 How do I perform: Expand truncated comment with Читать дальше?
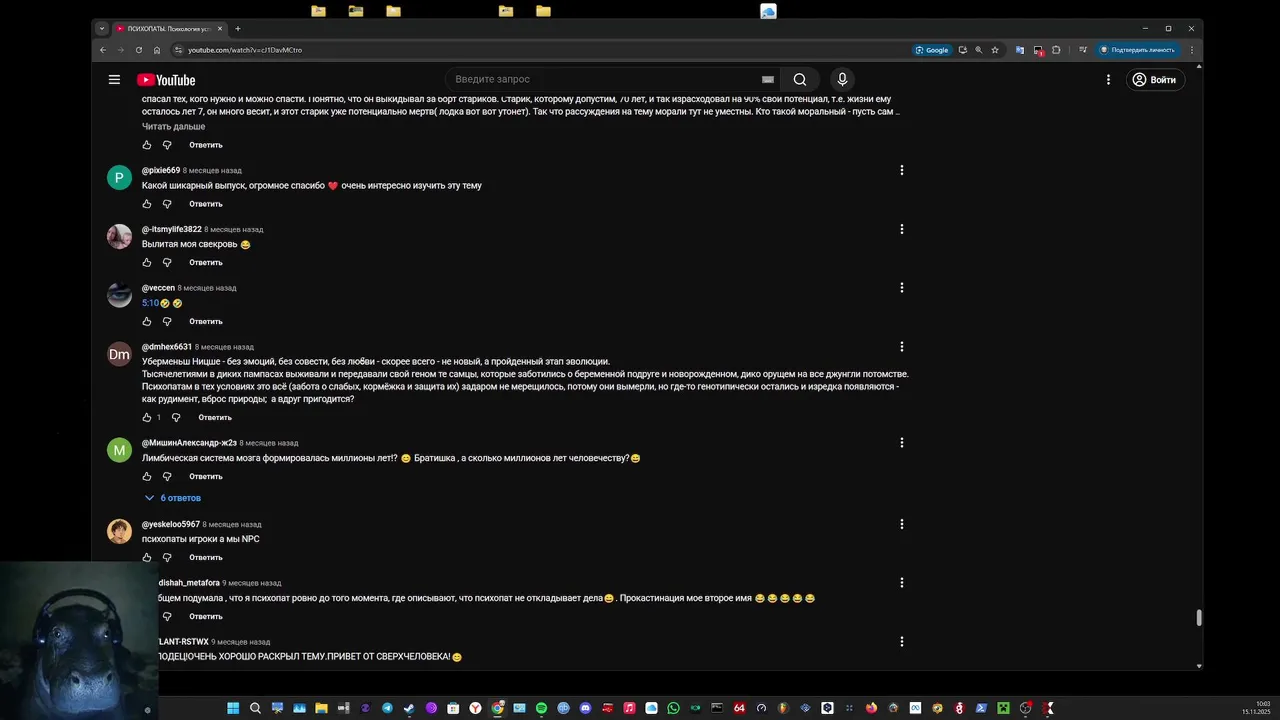click(x=173, y=126)
